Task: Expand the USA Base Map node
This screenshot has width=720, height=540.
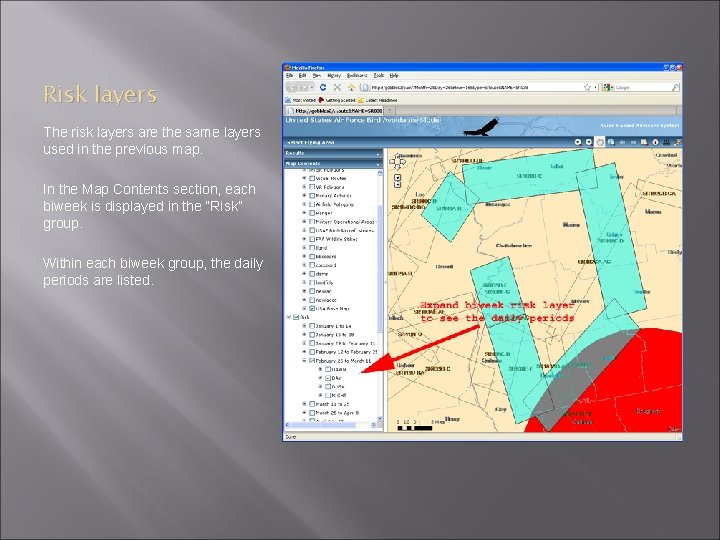Action: [304, 309]
